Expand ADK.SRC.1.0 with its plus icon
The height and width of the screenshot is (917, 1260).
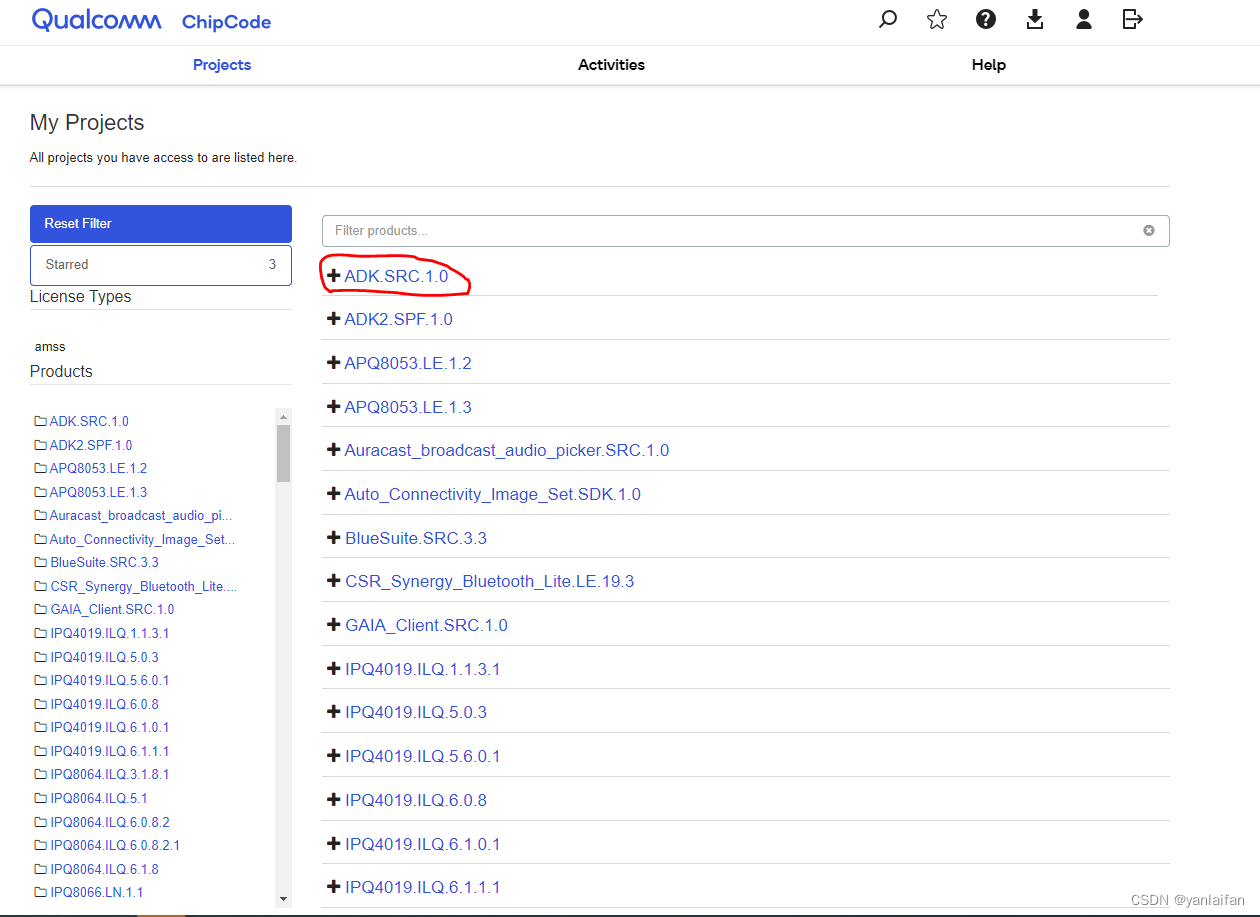[334, 275]
